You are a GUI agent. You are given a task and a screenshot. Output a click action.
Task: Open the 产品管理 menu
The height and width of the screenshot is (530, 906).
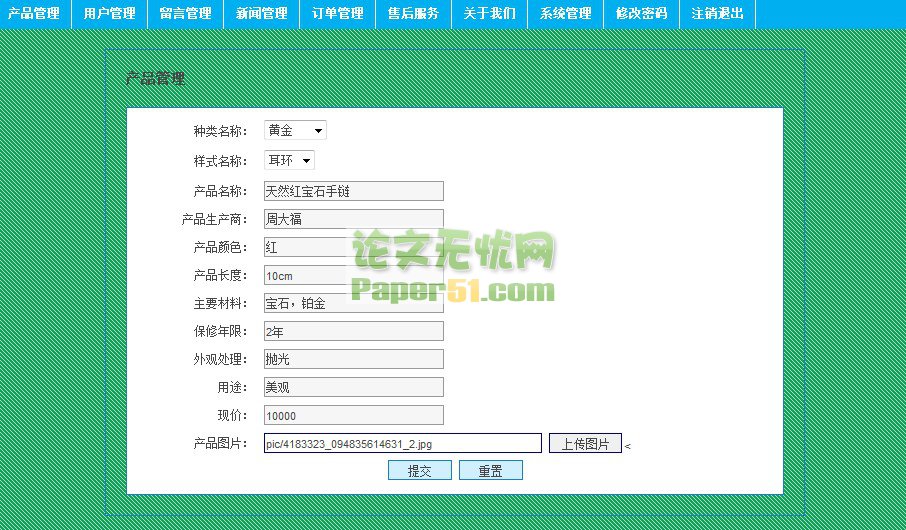pyautogui.click(x=34, y=13)
